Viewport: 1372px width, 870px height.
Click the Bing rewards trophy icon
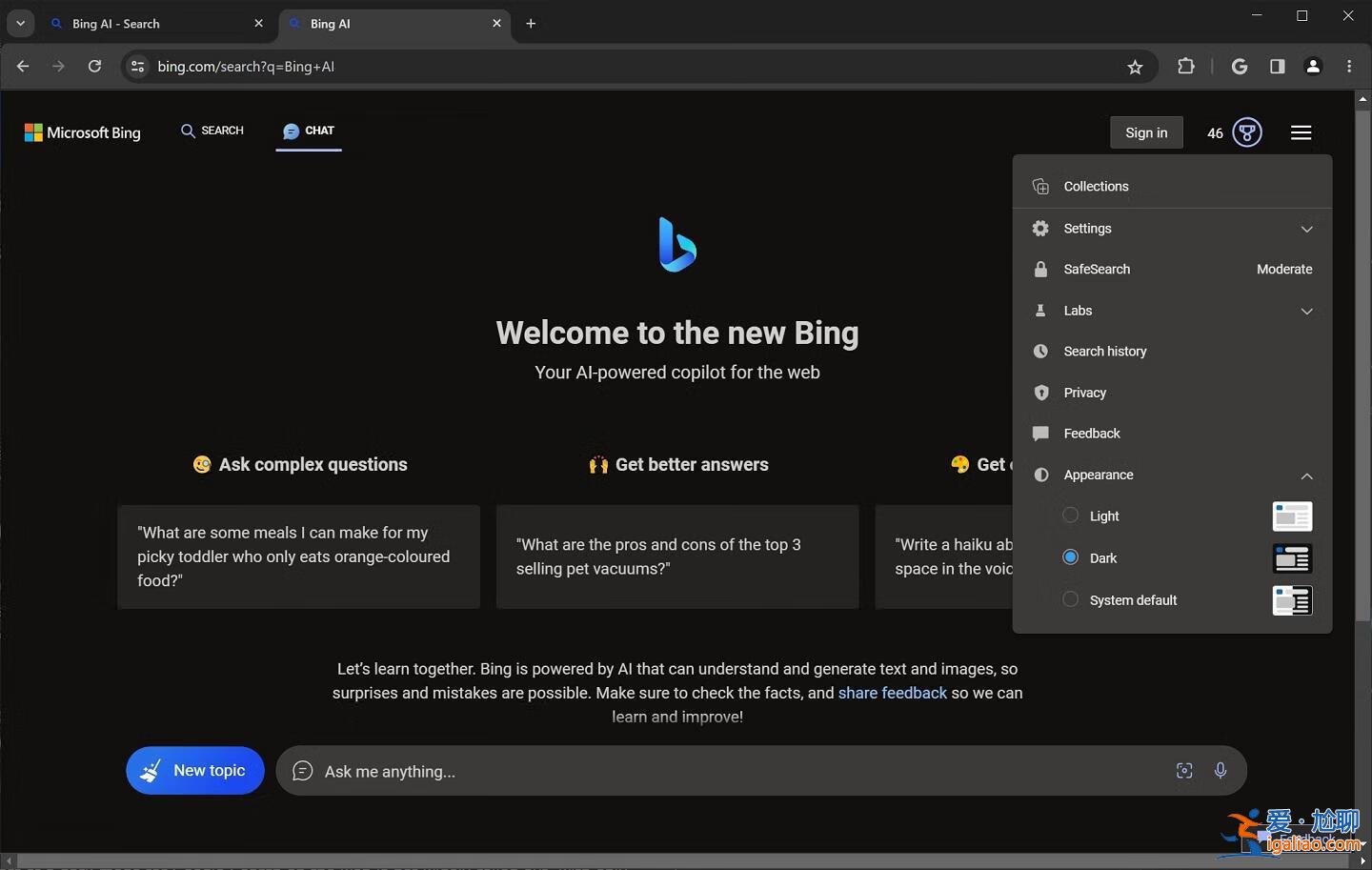1247,132
